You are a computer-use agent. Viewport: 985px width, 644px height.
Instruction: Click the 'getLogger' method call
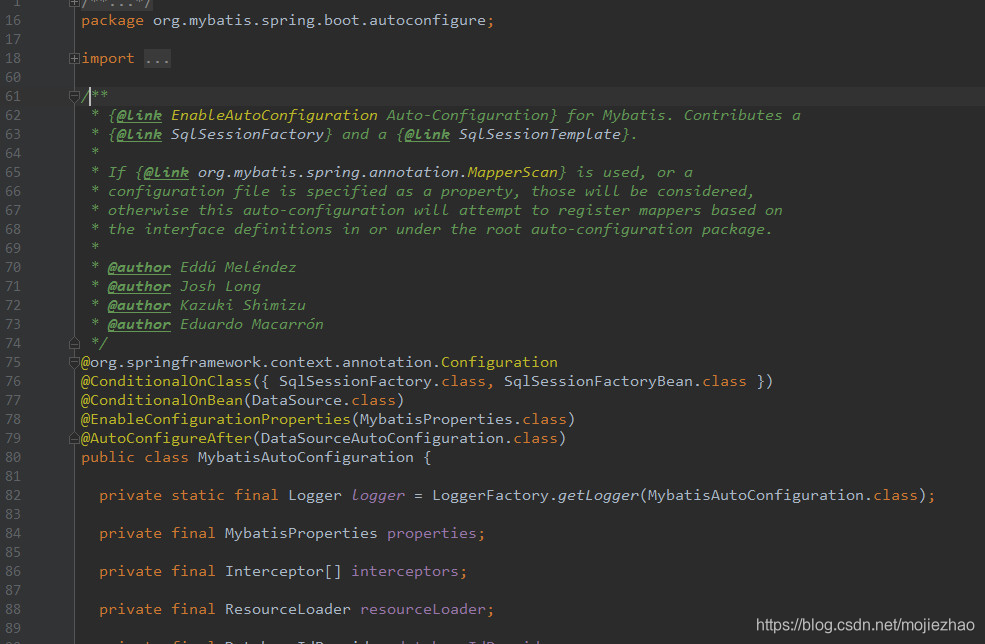tap(598, 495)
